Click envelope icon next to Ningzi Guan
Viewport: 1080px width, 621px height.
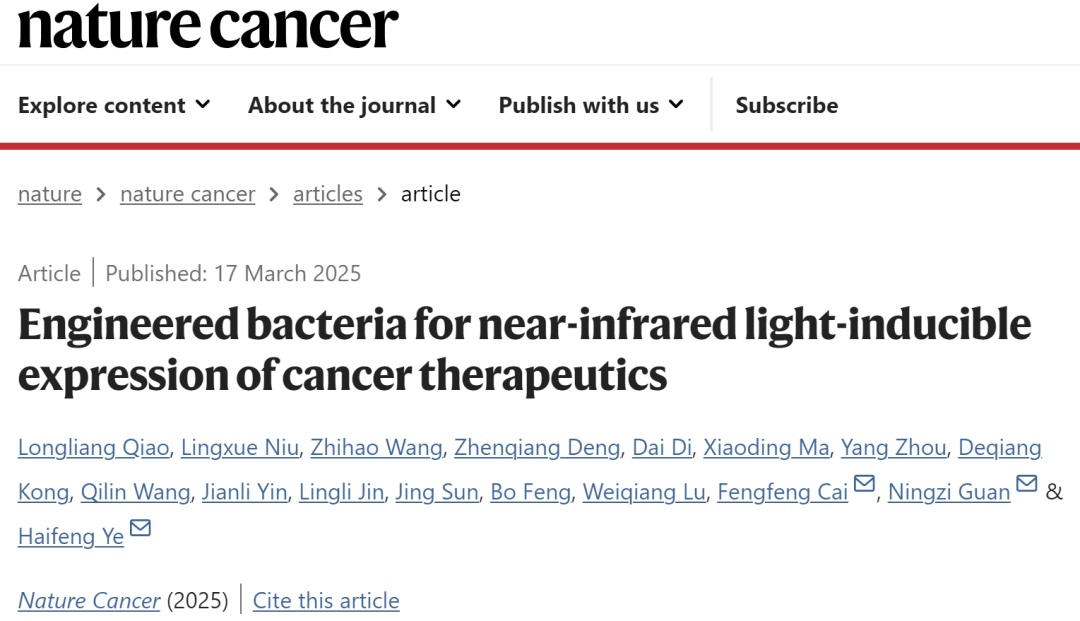[x=1027, y=485]
